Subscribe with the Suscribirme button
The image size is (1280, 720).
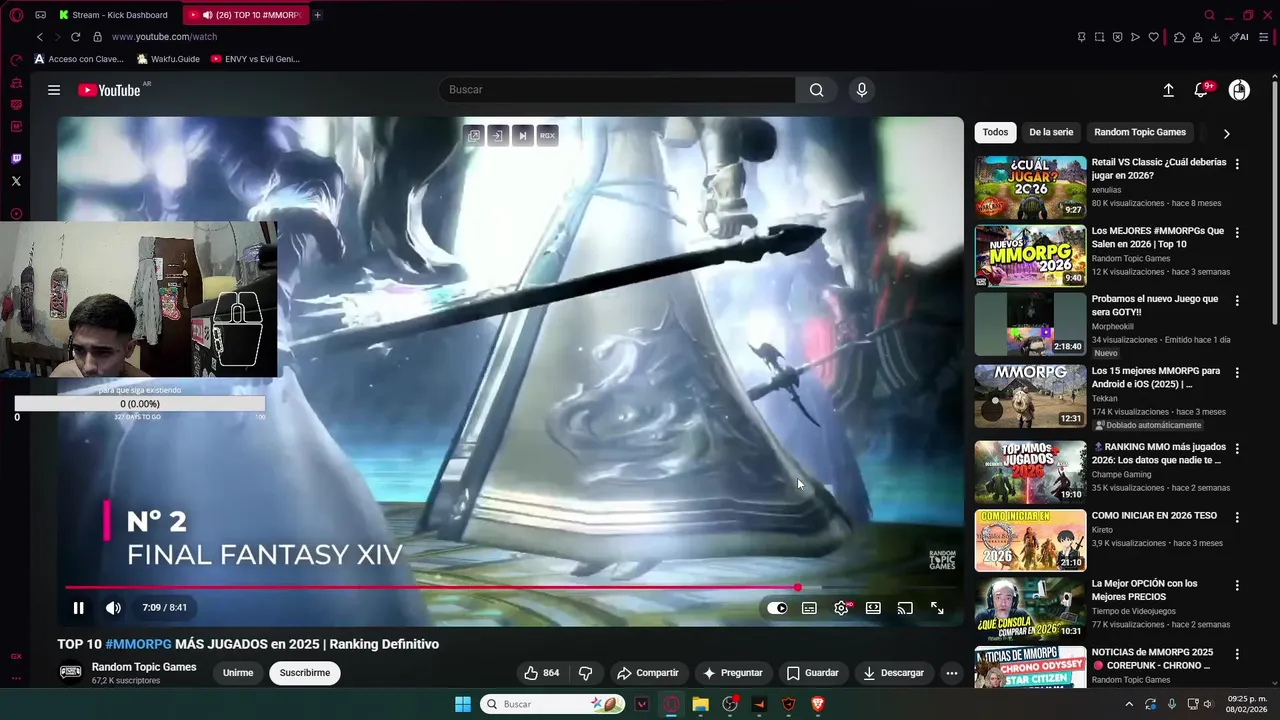point(305,673)
